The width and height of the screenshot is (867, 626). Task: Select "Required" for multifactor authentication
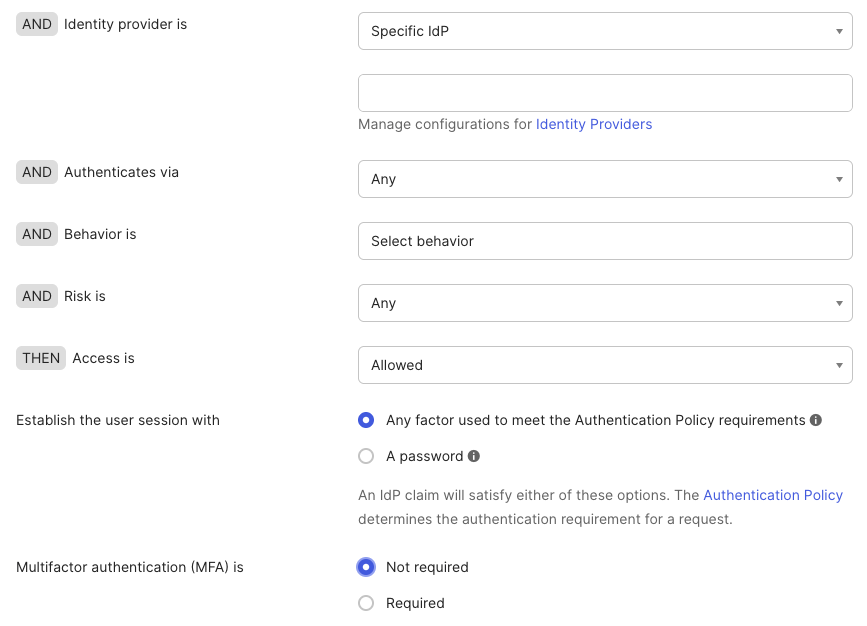pyautogui.click(x=366, y=603)
